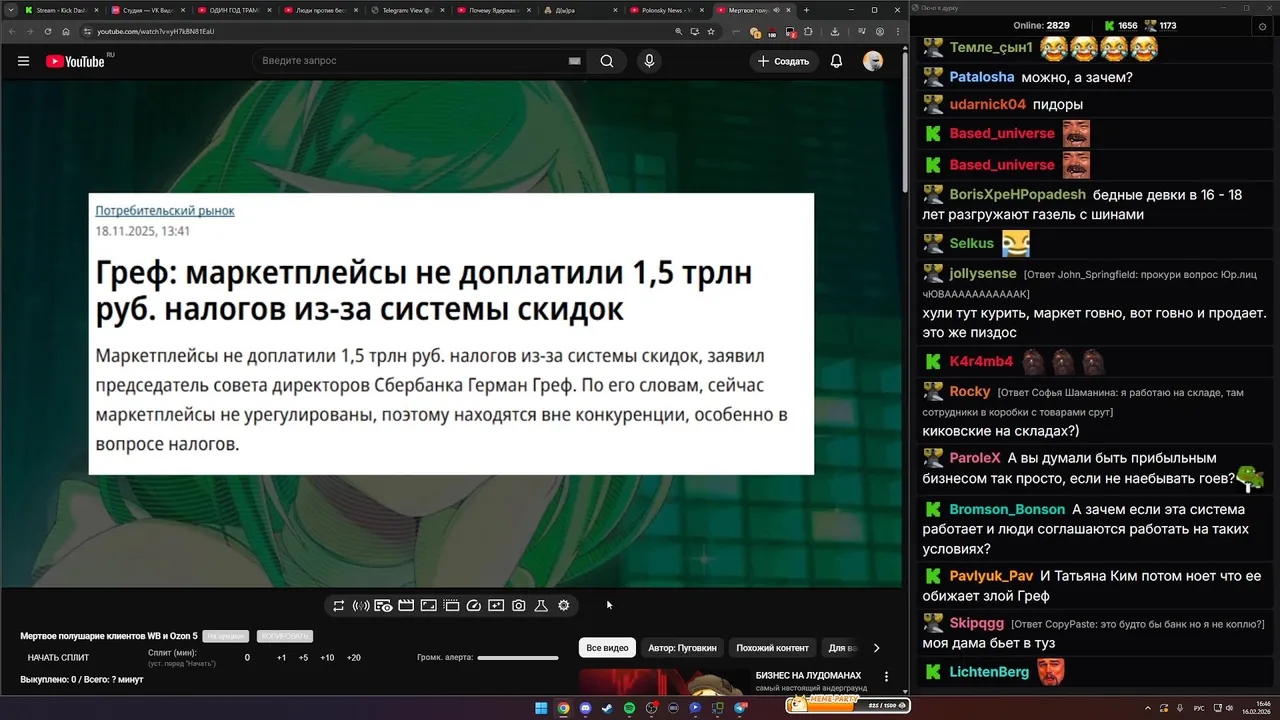
Task: Add +1 split minute
Action: 281,658
